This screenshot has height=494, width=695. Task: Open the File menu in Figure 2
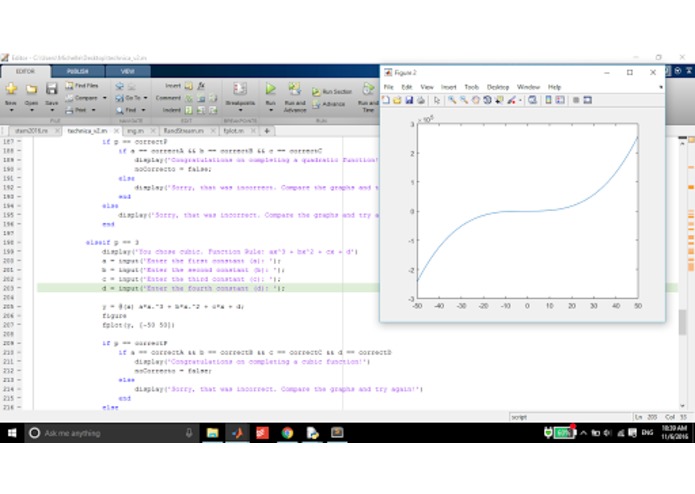pyautogui.click(x=389, y=87)
